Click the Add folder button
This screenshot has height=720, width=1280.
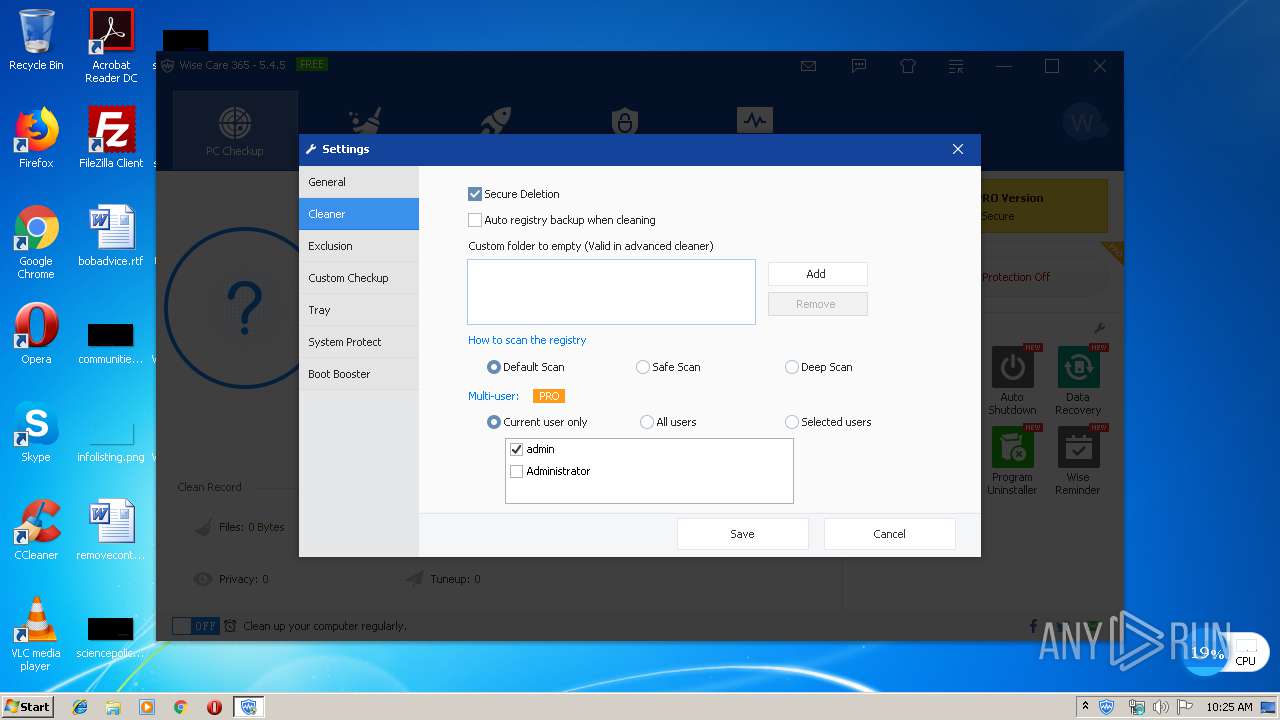817,274
